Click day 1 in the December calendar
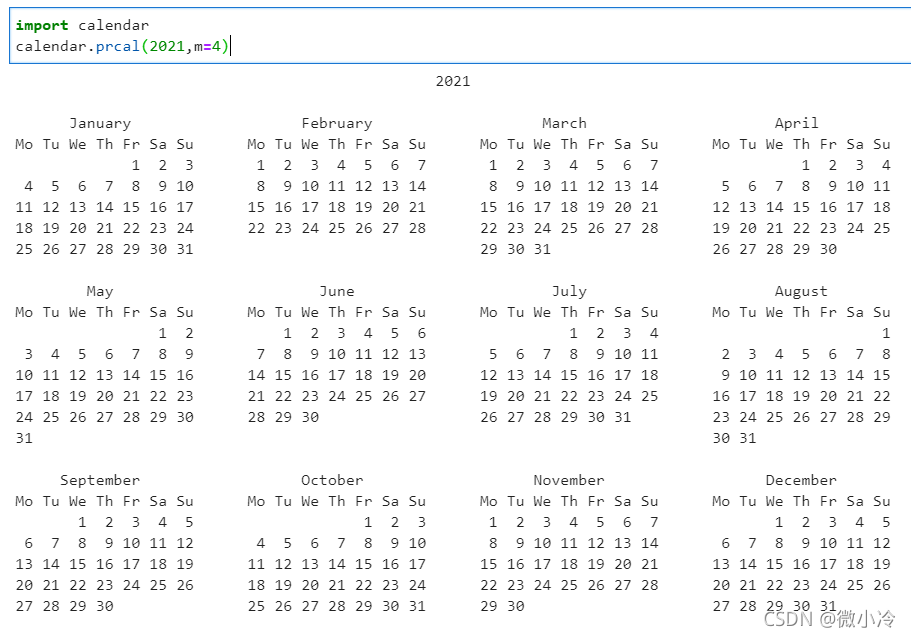911x637 pixels. 779,523
